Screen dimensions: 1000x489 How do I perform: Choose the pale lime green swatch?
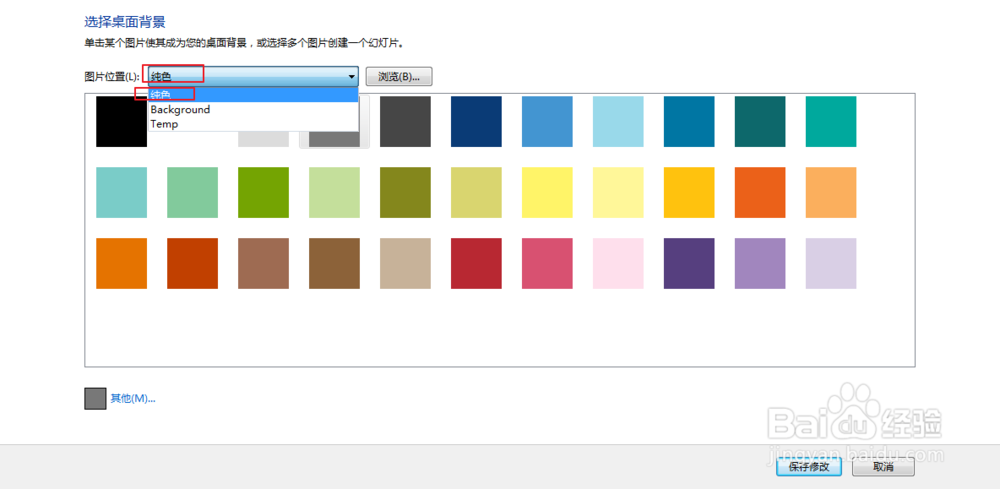point(334,193)
